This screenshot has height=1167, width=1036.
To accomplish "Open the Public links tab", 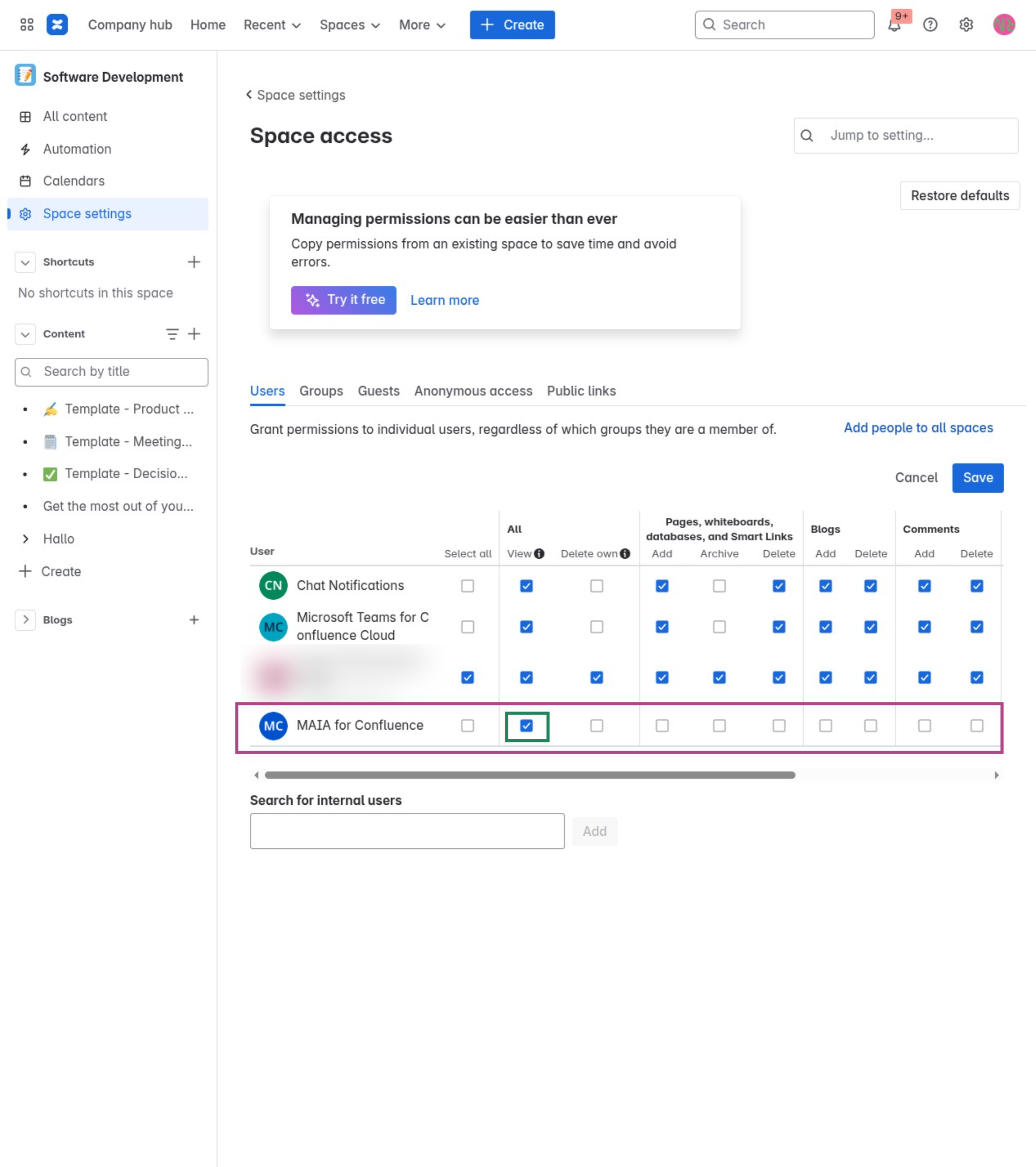I will click(581, 391).
